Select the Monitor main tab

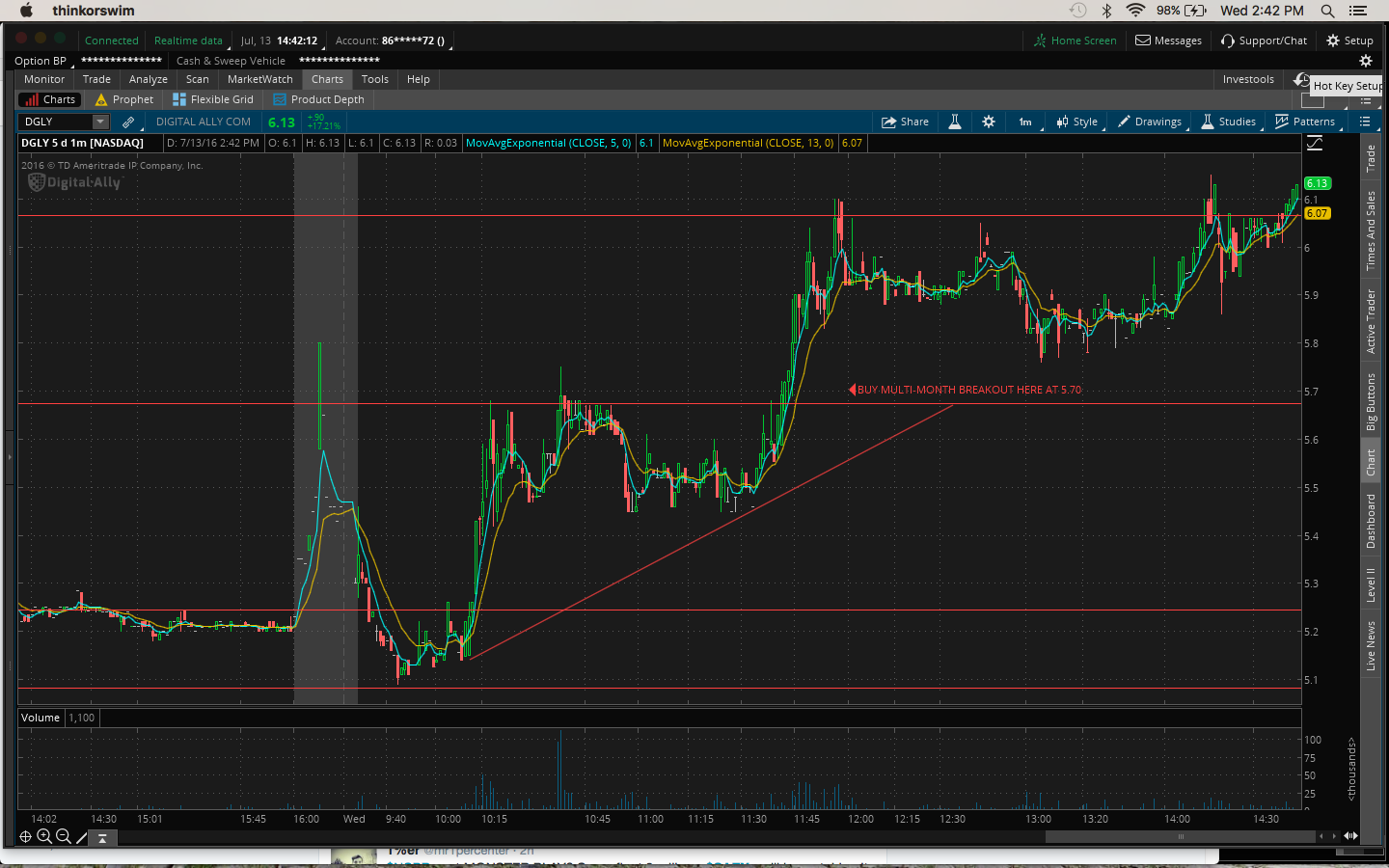pyautogui.click(x=44, y=79)
